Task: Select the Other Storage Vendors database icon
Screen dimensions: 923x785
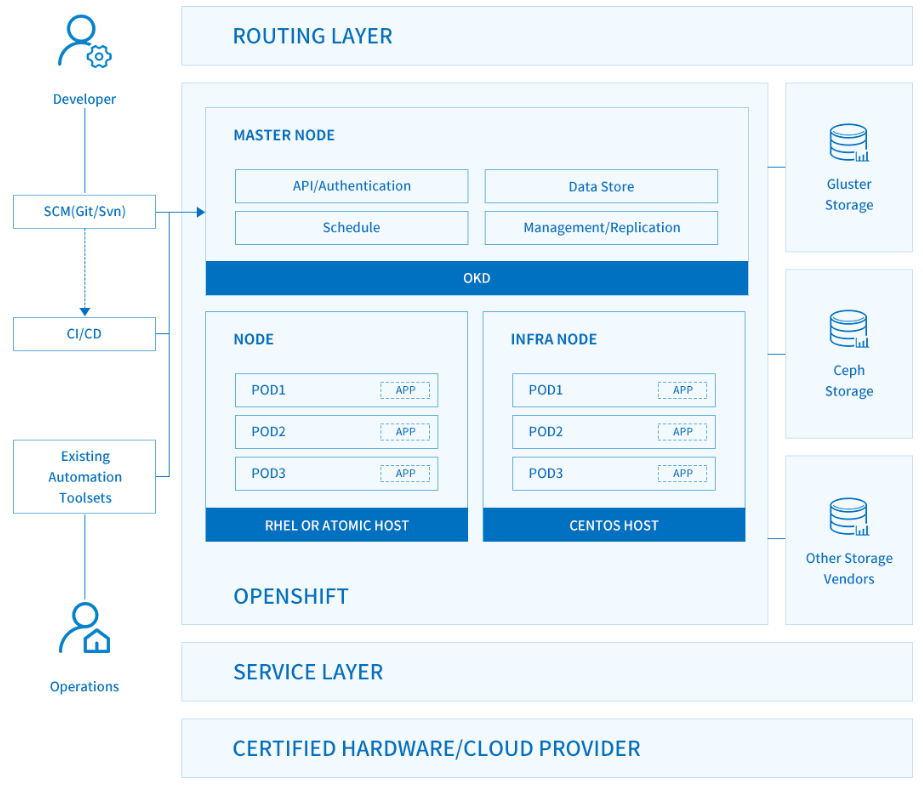Action: pos(849,516)
